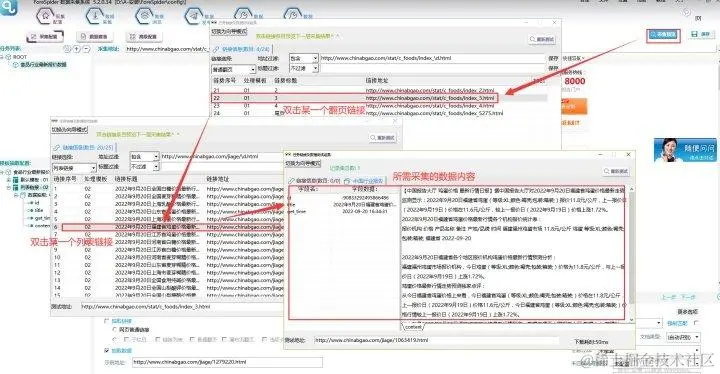Click the test address field with 1063419.html
The width and height of the screenshot is (720, 374).
coord(436,340)
